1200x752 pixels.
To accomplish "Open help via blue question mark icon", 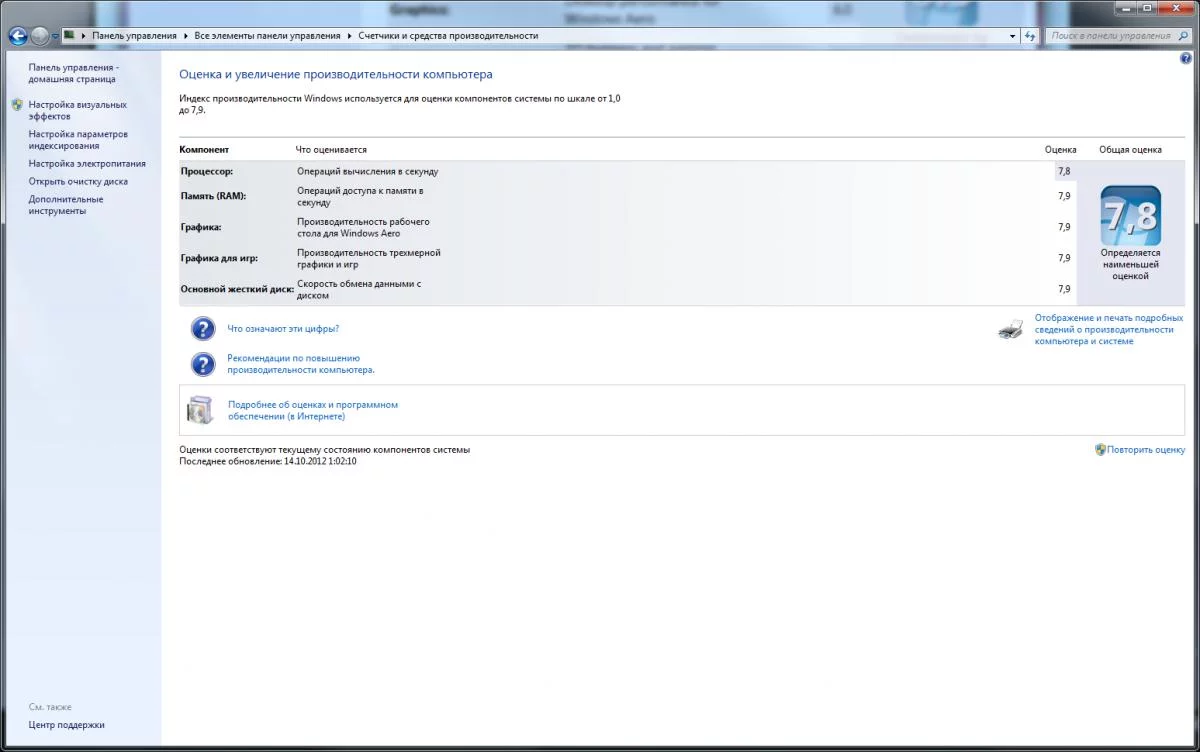I will click(1186, 59).
